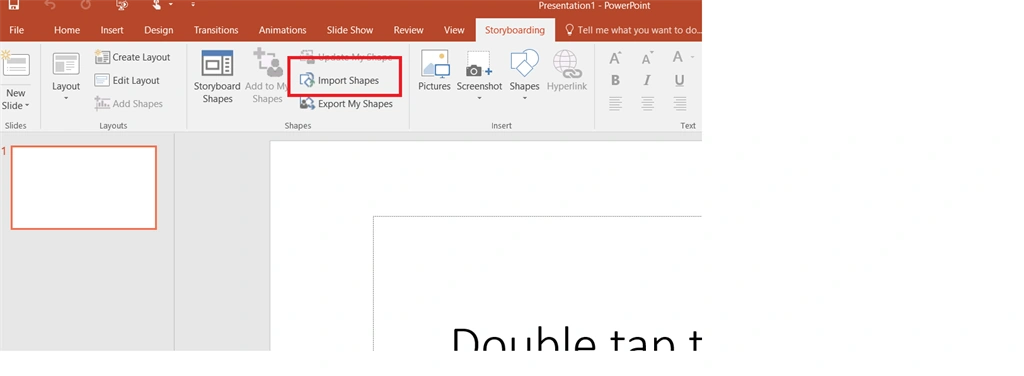Switch to the Insert ribbon tab

tap(112, 30)
